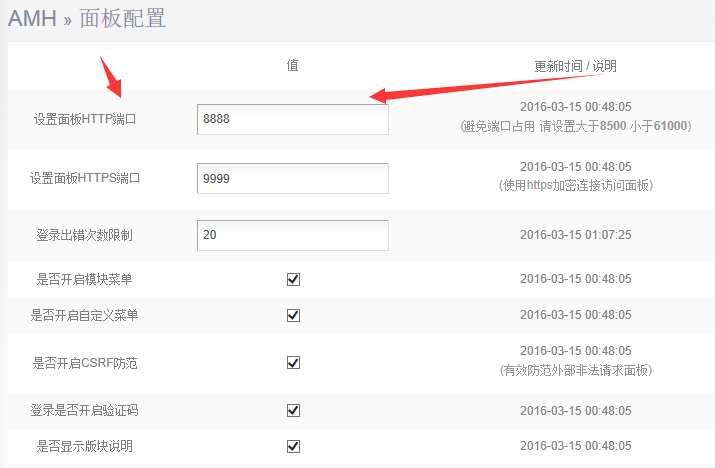The image size is (715, 468).
Task: Disable the 是否开启CSRF防范 checkbox
Action: (293, 362)
